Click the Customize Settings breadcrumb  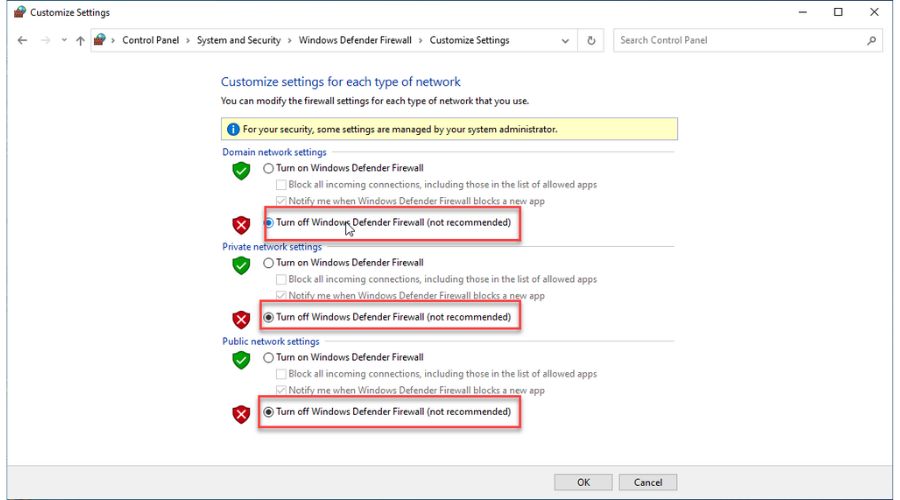pos(470,40)
